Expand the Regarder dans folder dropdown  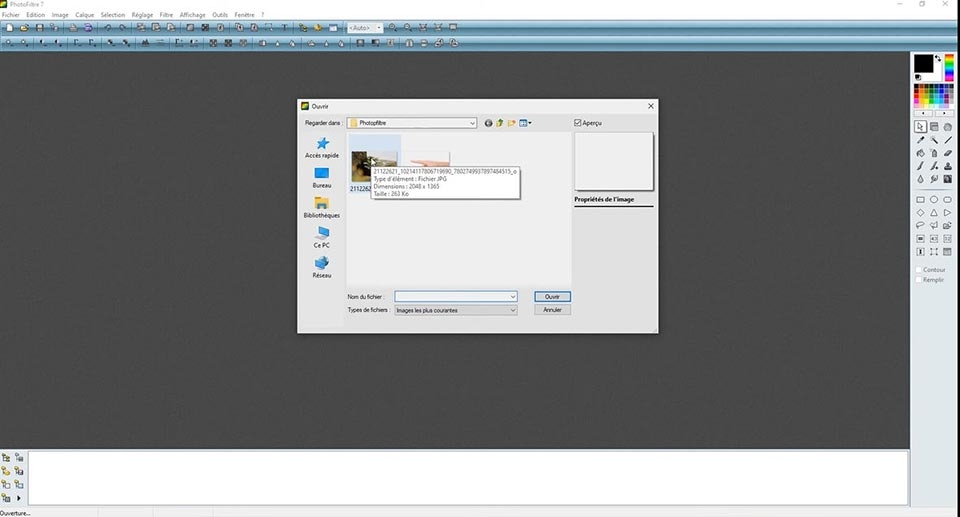(x=472, y=123)
